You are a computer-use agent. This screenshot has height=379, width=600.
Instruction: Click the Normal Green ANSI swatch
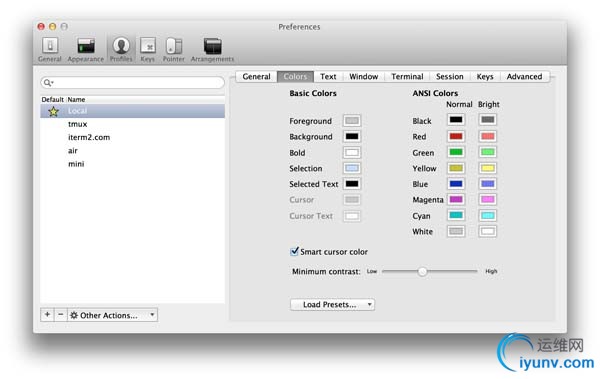coord(456,152)
